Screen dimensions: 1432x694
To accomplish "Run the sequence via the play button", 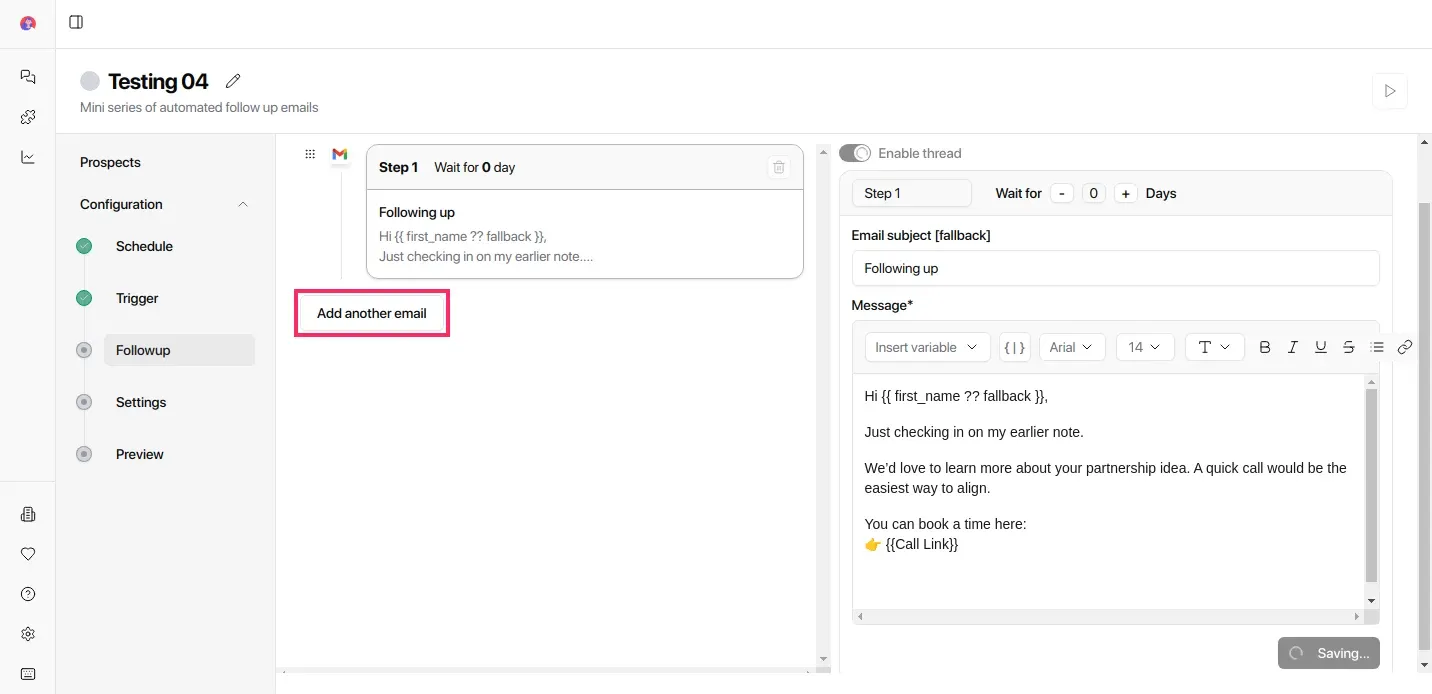I will [1389, 90].
